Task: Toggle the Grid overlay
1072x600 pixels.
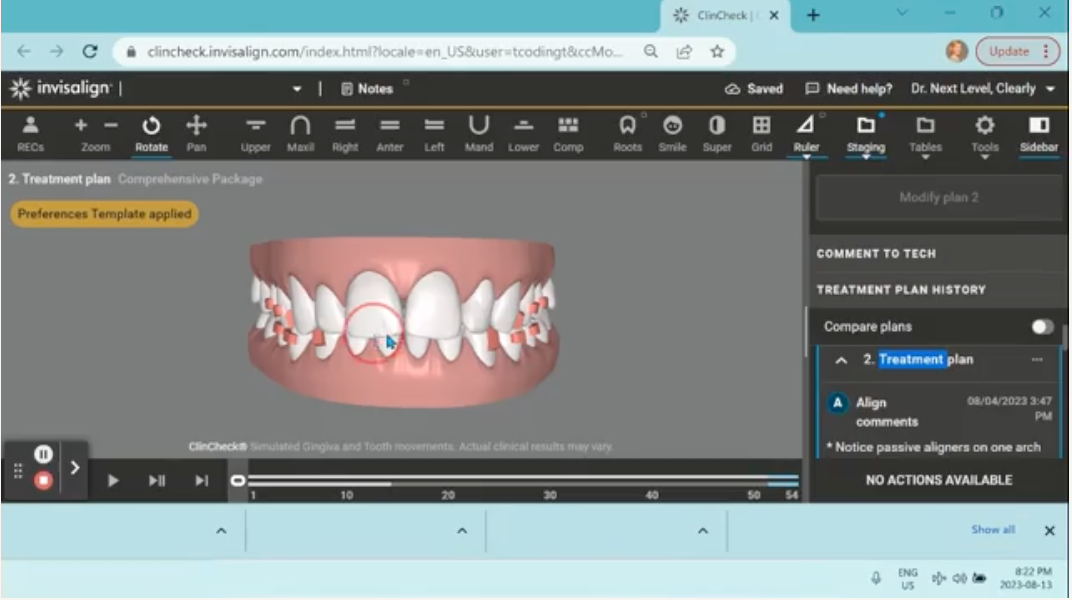Action: coord(761,134)
